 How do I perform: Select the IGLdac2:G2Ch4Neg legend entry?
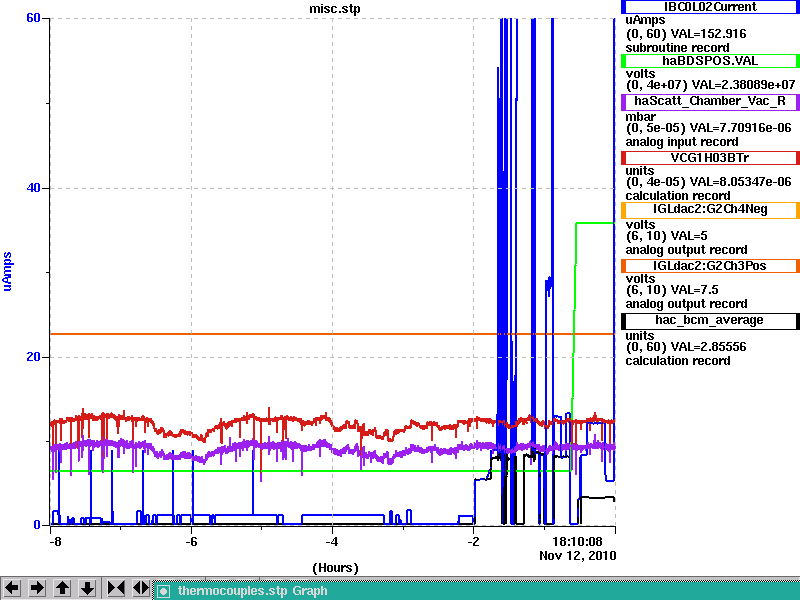click(710, 210)
